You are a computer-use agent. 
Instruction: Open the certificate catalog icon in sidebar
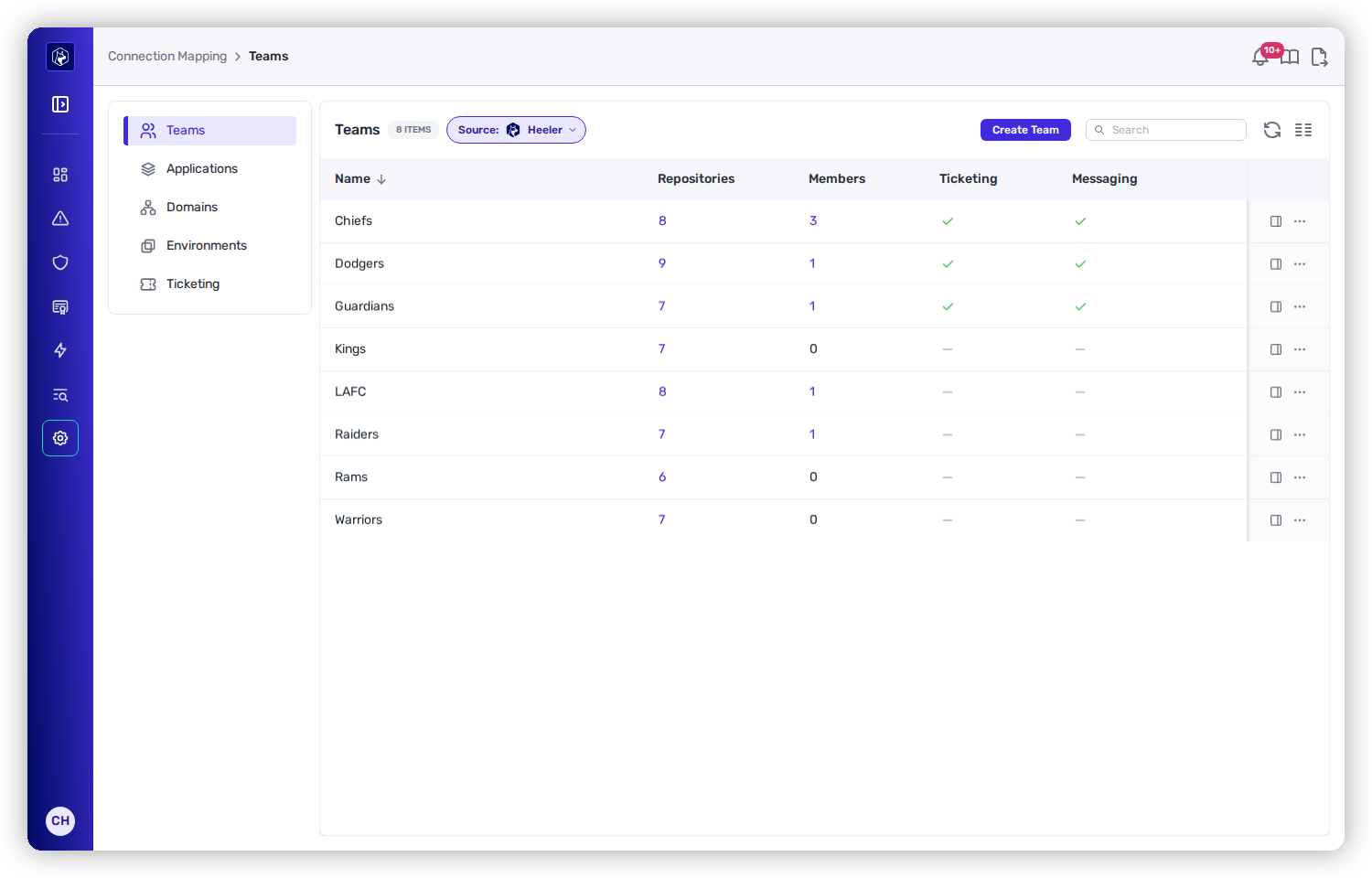tap(60, 306)
